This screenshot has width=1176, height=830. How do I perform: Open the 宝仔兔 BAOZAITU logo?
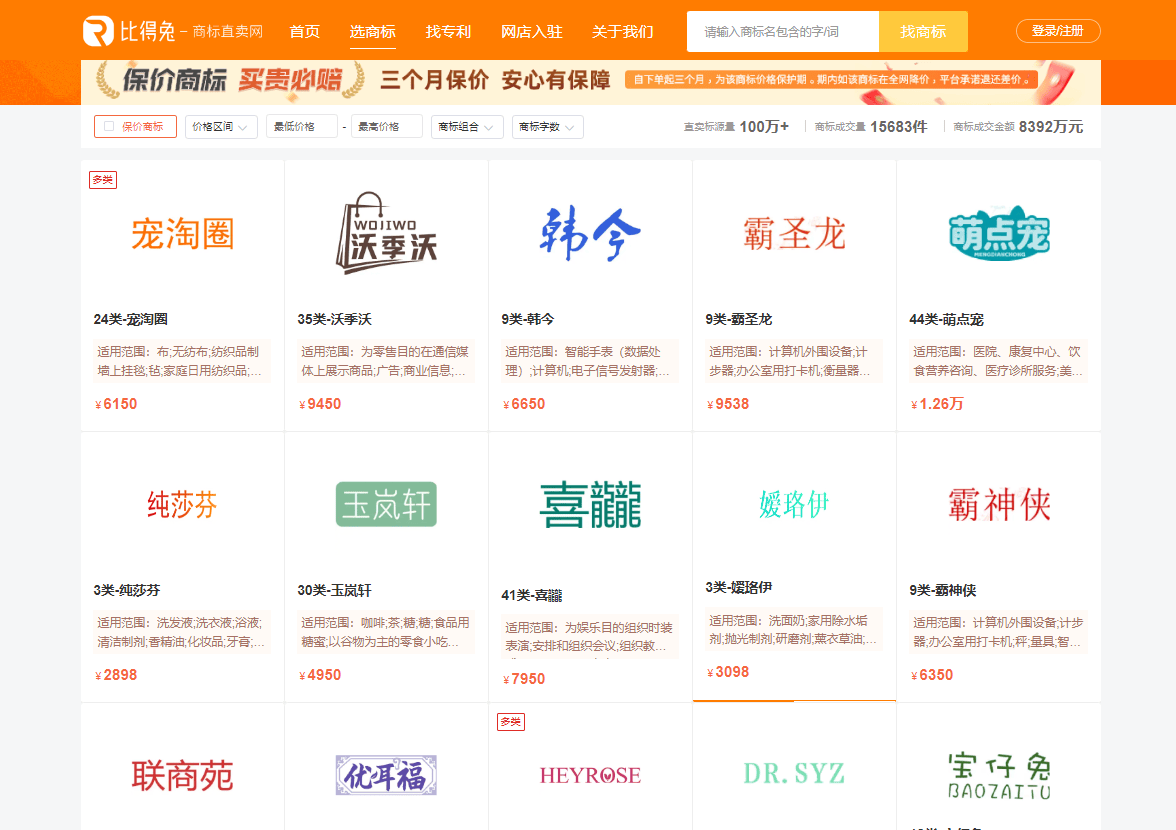click(x=998, y=775)
